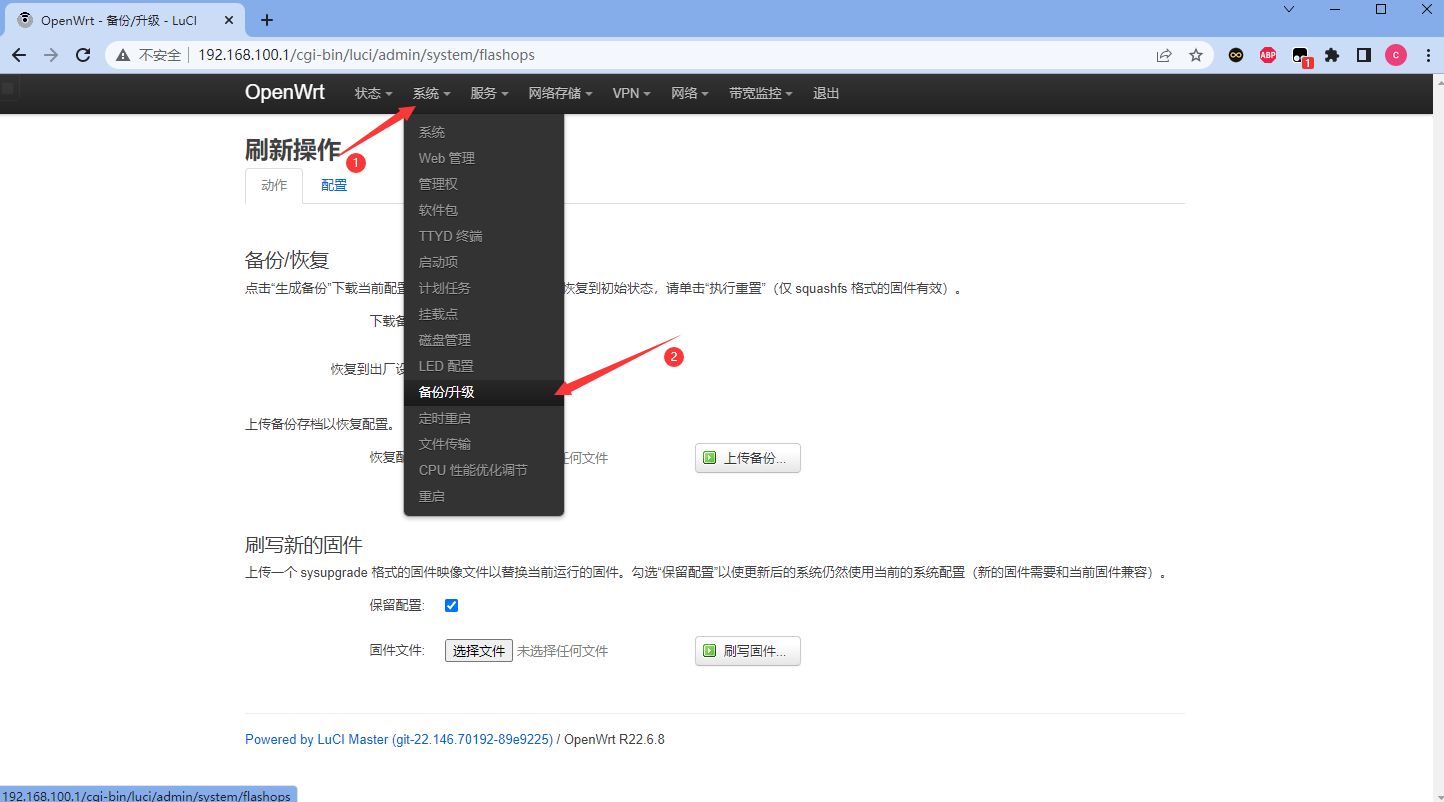Open the browser extensions puzzle icon
Image resolution: width=1444 pixels, height=802 pixels.
pos(1332,55)
